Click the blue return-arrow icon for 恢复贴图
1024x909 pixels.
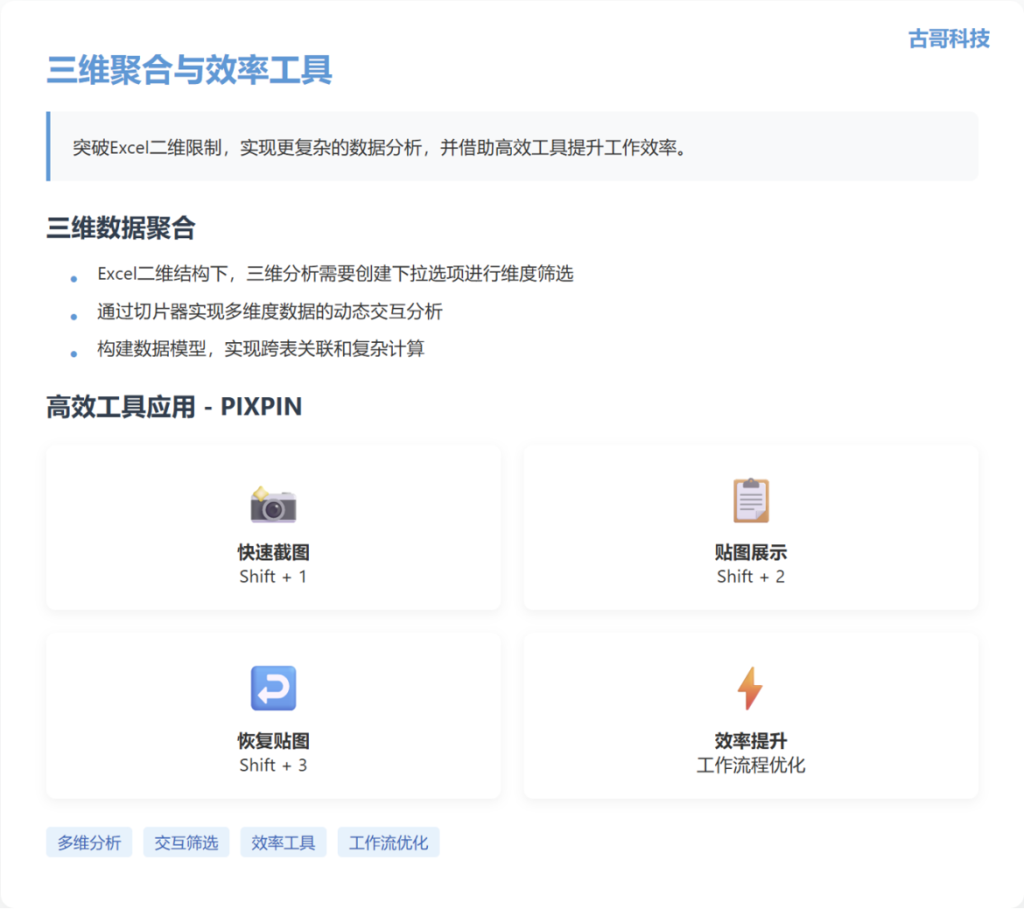273,688
